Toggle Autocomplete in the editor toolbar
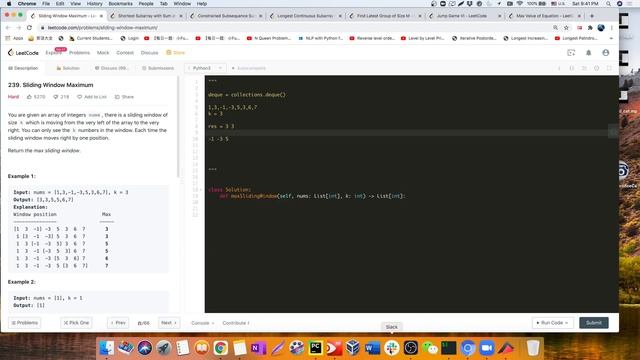The image size is (640, 360). [x=249, y=68]
